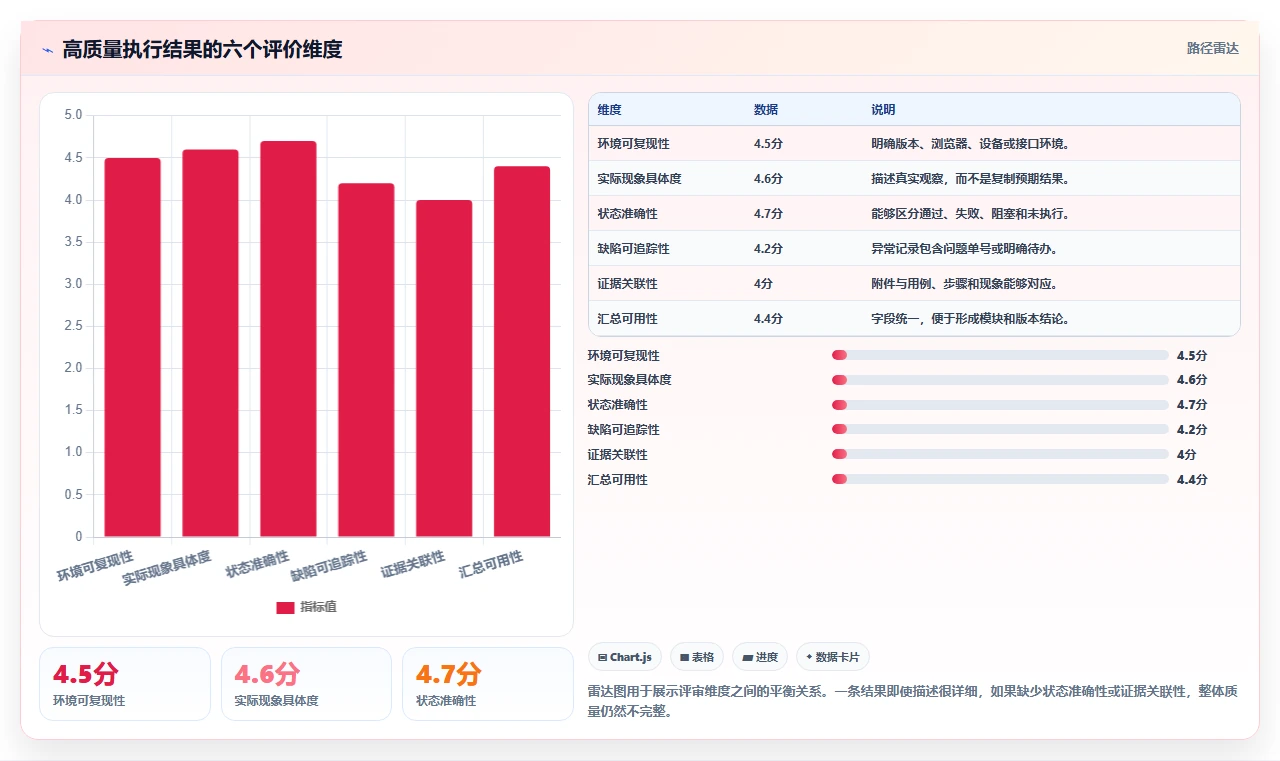
Task: Click the 缺陷可追踪性 label in the progress list
Action: point(624,430)
